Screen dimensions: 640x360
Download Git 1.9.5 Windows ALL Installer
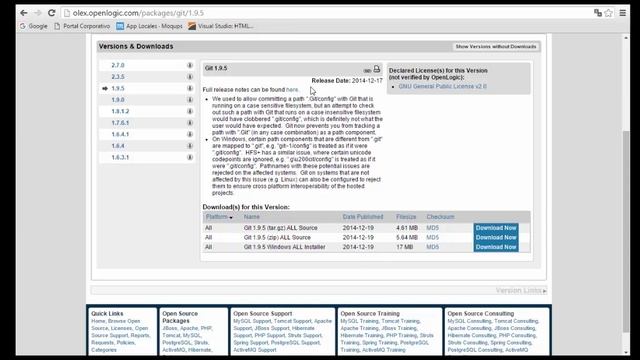(496, 247)
